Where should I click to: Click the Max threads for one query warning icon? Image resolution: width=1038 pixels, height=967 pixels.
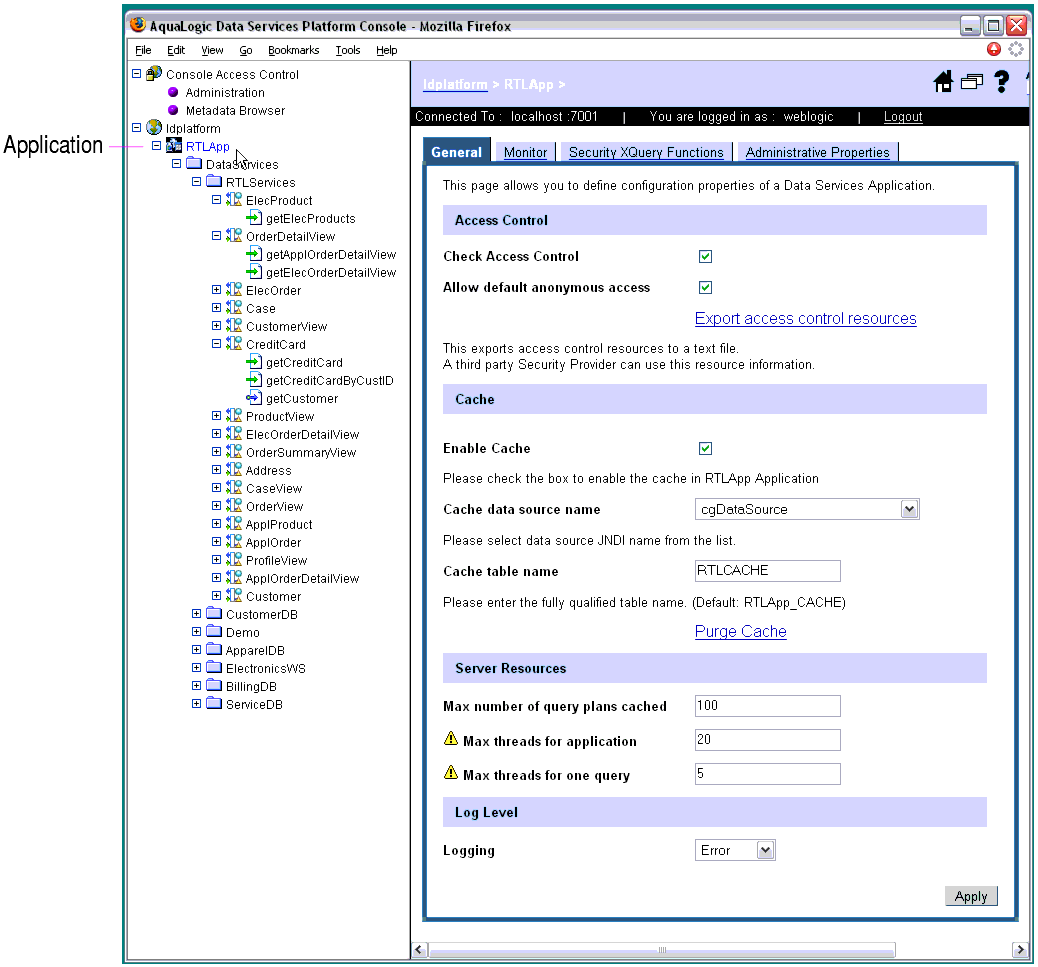[x=451, y=772]
